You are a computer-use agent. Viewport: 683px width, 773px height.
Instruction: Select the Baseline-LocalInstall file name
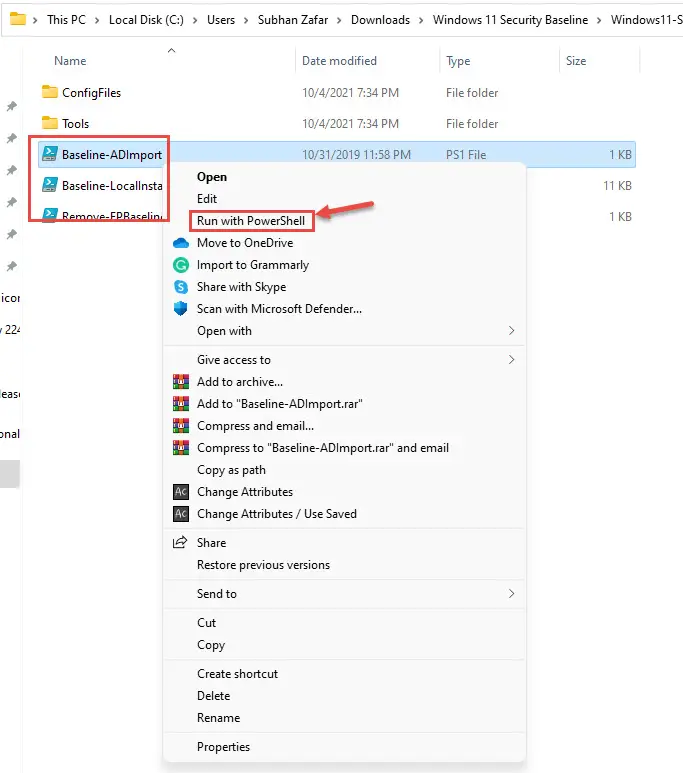pyautogui.click(x=112, y=185)
